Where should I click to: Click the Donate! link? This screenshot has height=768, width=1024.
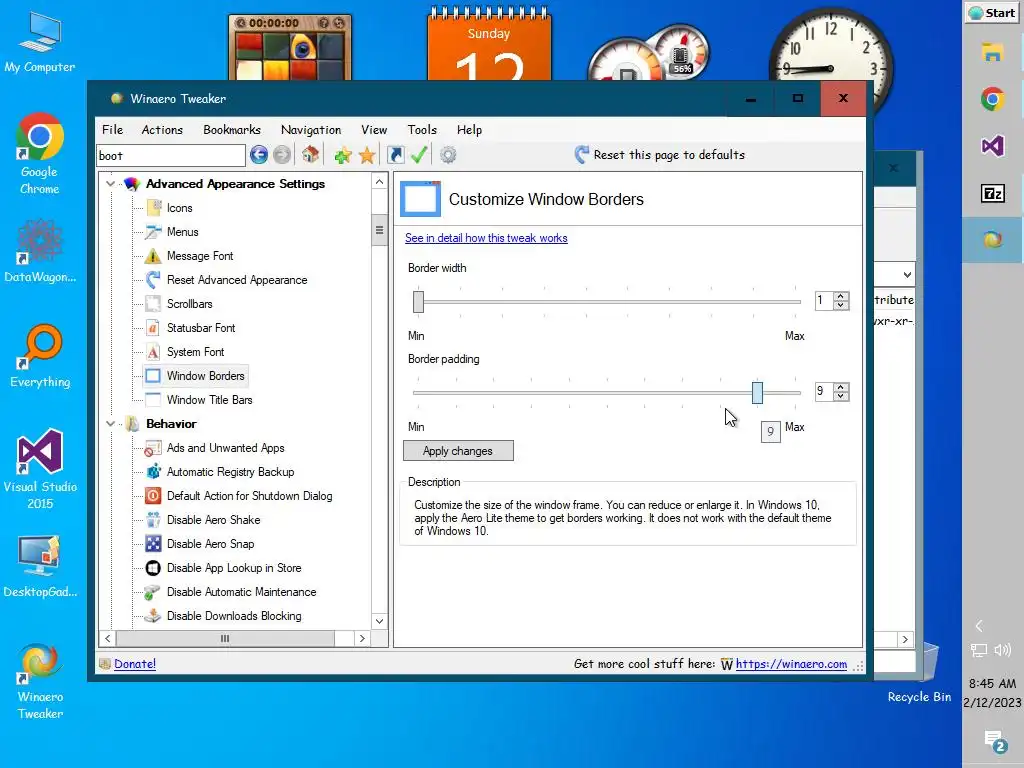(135, 664)
